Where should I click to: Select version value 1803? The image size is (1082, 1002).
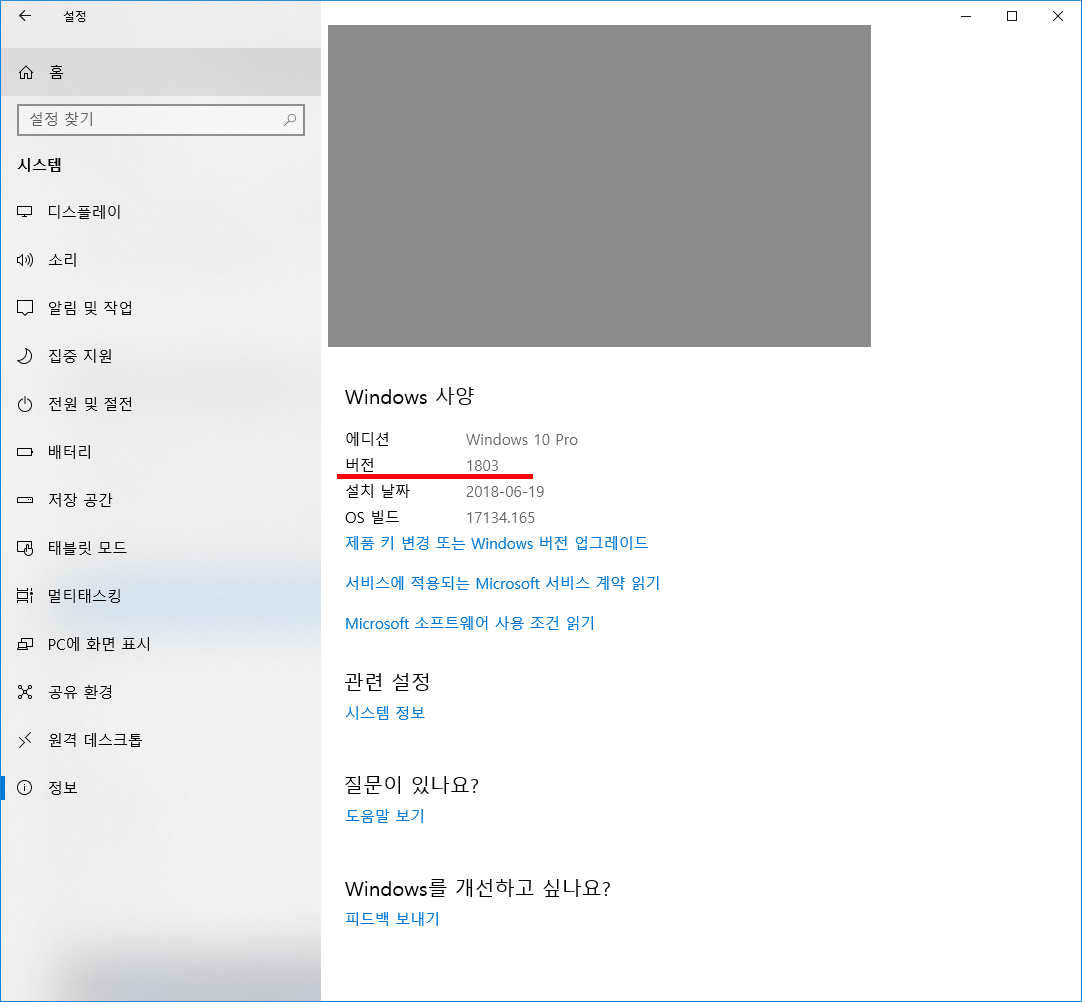pyautogui.click(x=482, y=466)
